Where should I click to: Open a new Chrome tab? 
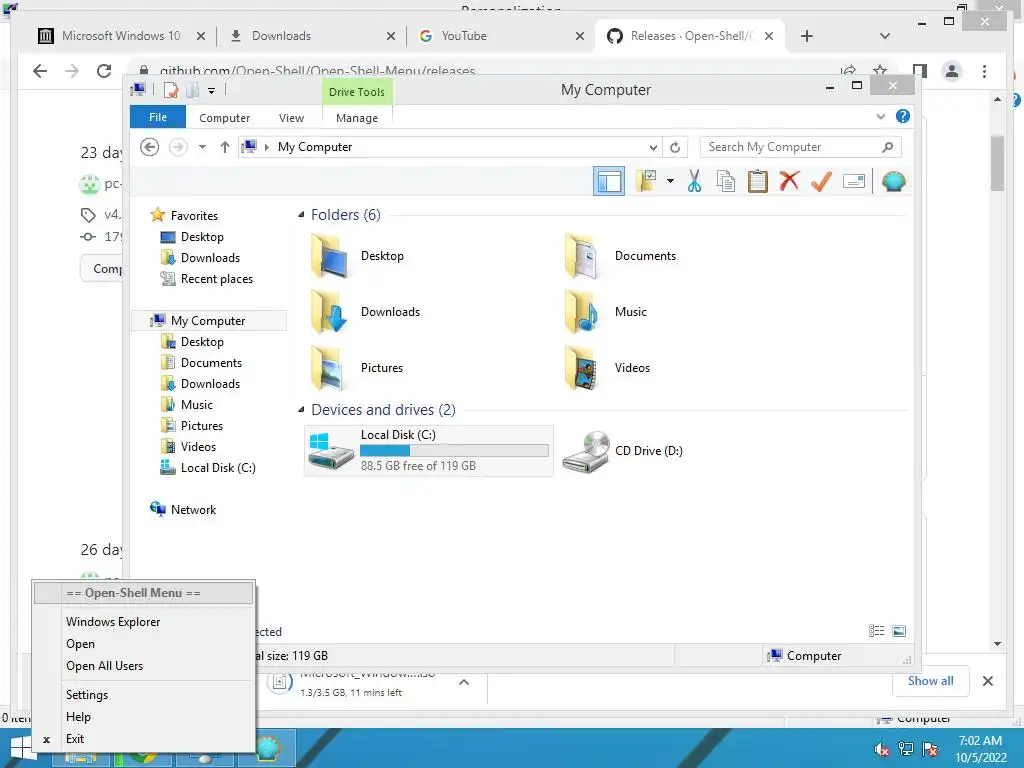click(x=807, y=36)
